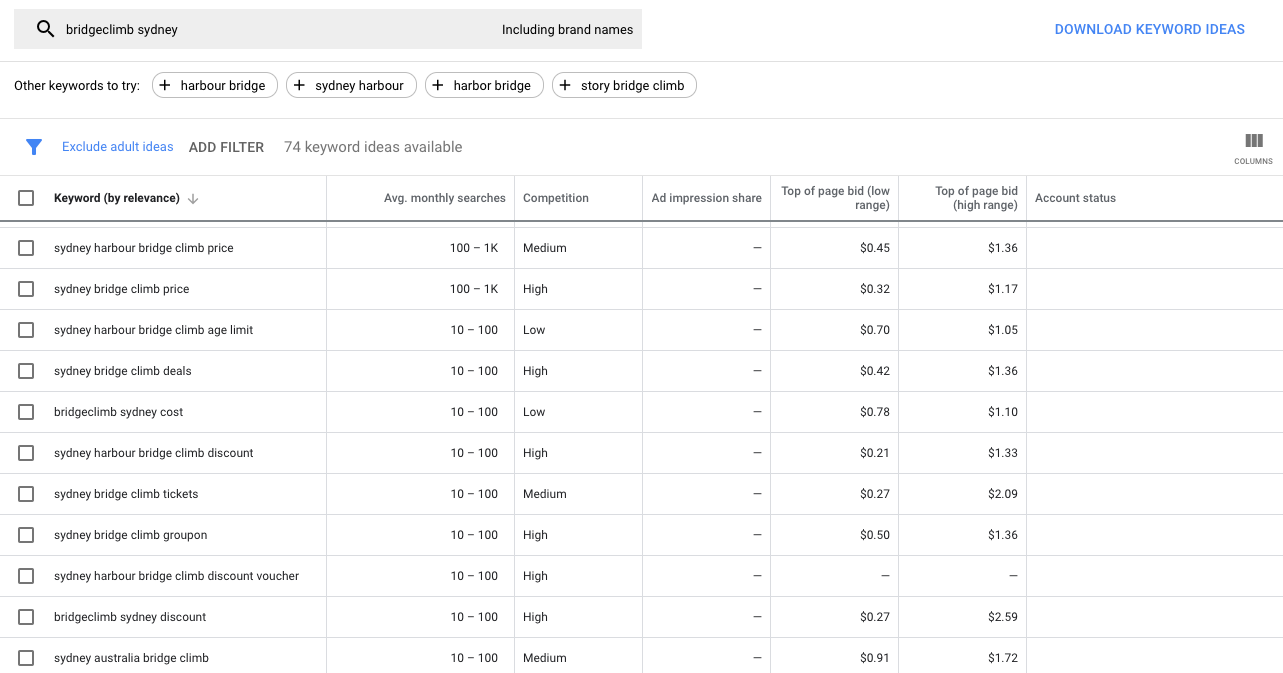
Task: Add 'harbor bridge' keyword suggestion chip
Action: [484, 85]
